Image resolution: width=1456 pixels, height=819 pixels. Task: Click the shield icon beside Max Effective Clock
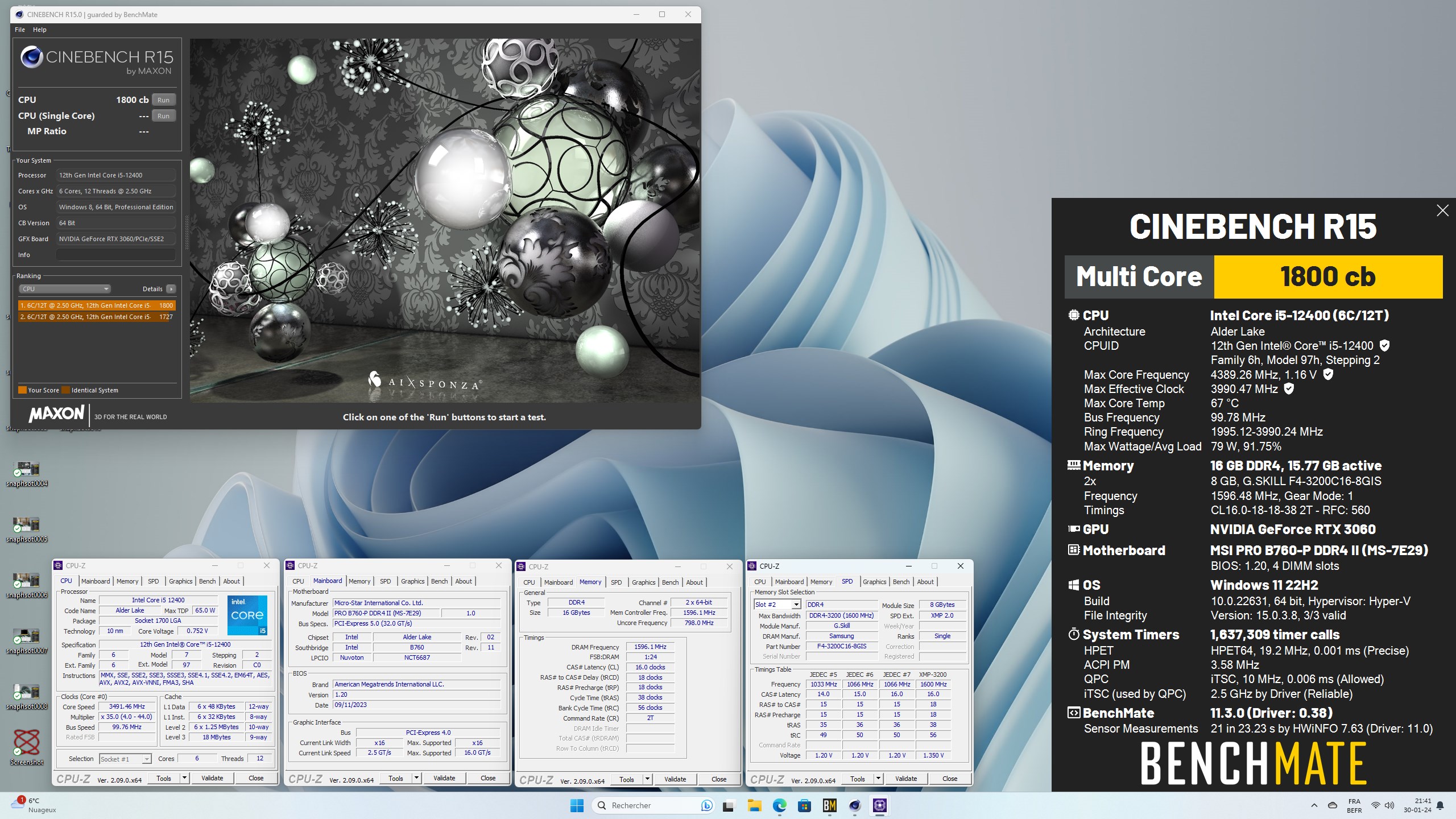(1289, 388)
